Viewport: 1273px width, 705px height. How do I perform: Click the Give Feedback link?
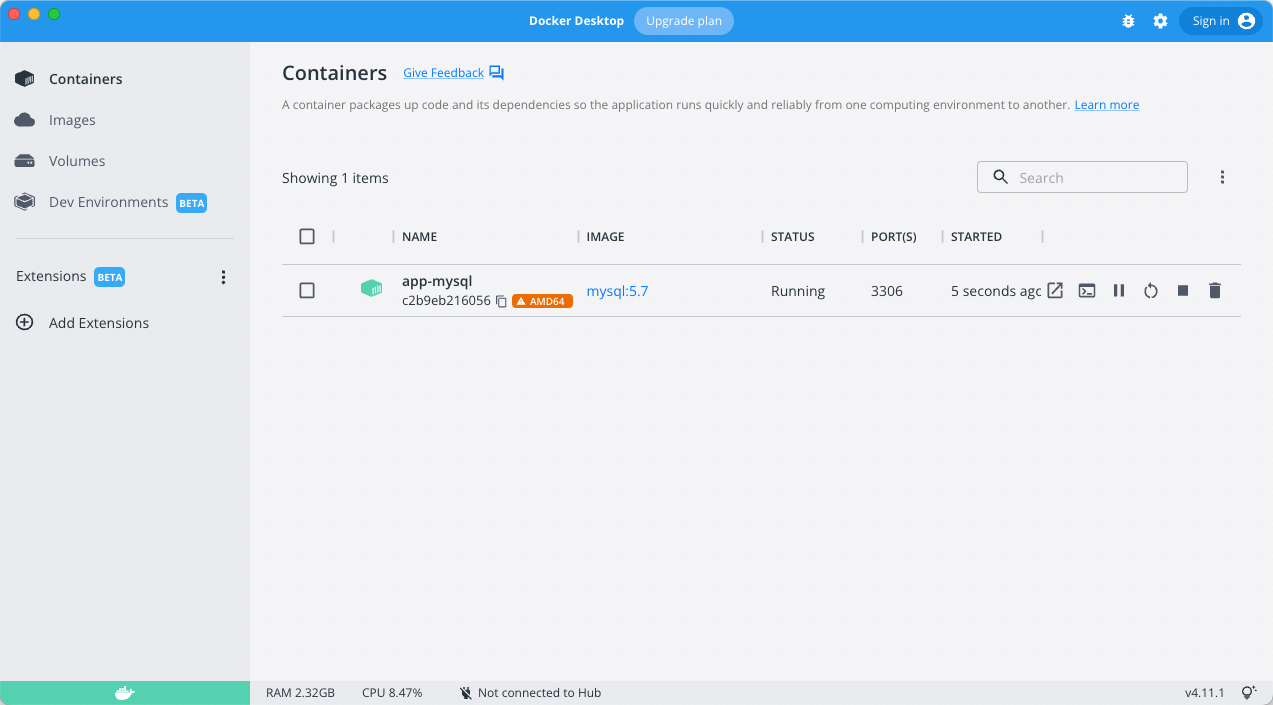point(443,73)
